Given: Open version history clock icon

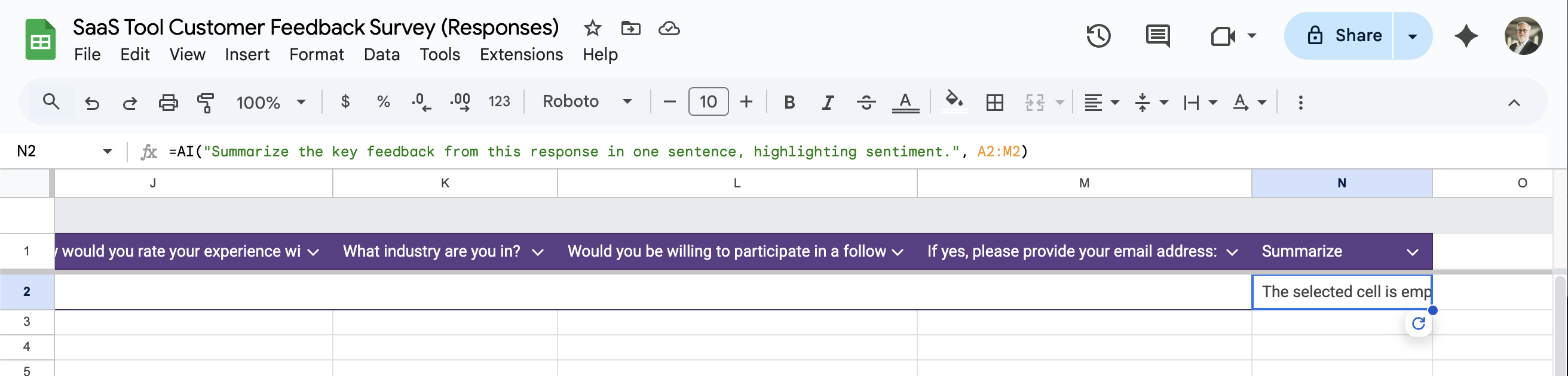Looking at the screenshot, I should (x=1098, y=36).
